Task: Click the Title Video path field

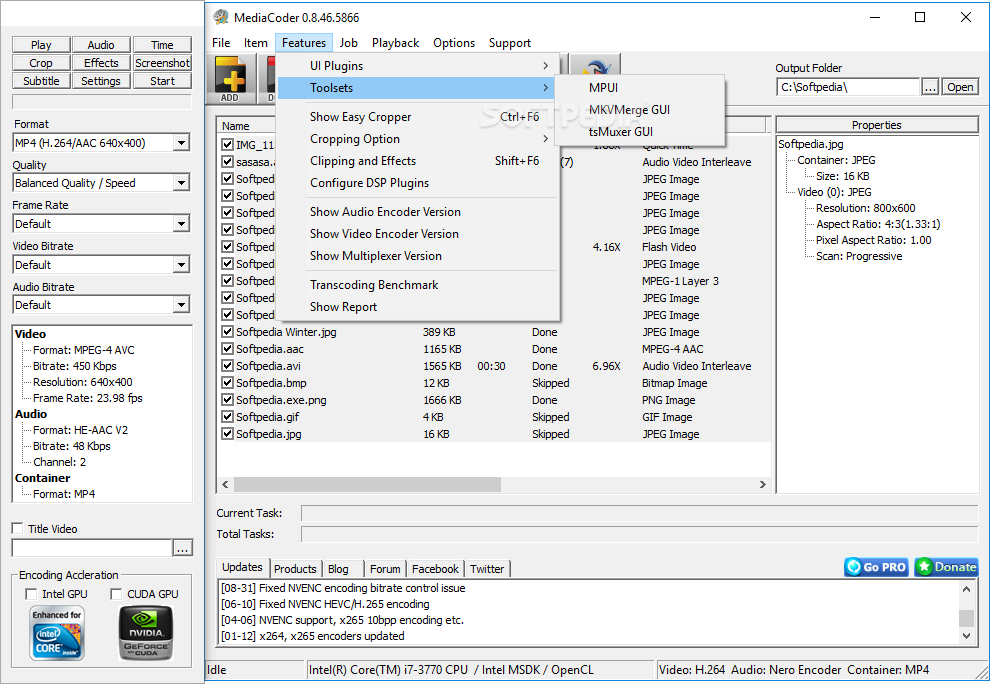Action: 92,548
